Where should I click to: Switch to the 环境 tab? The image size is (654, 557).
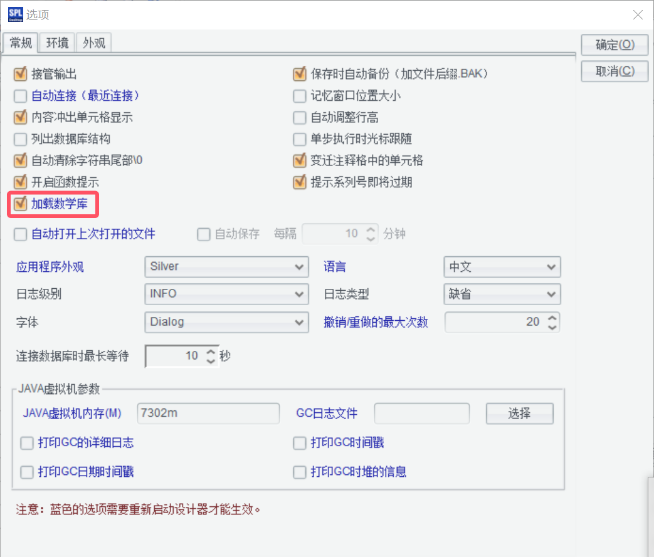[57, 43]
